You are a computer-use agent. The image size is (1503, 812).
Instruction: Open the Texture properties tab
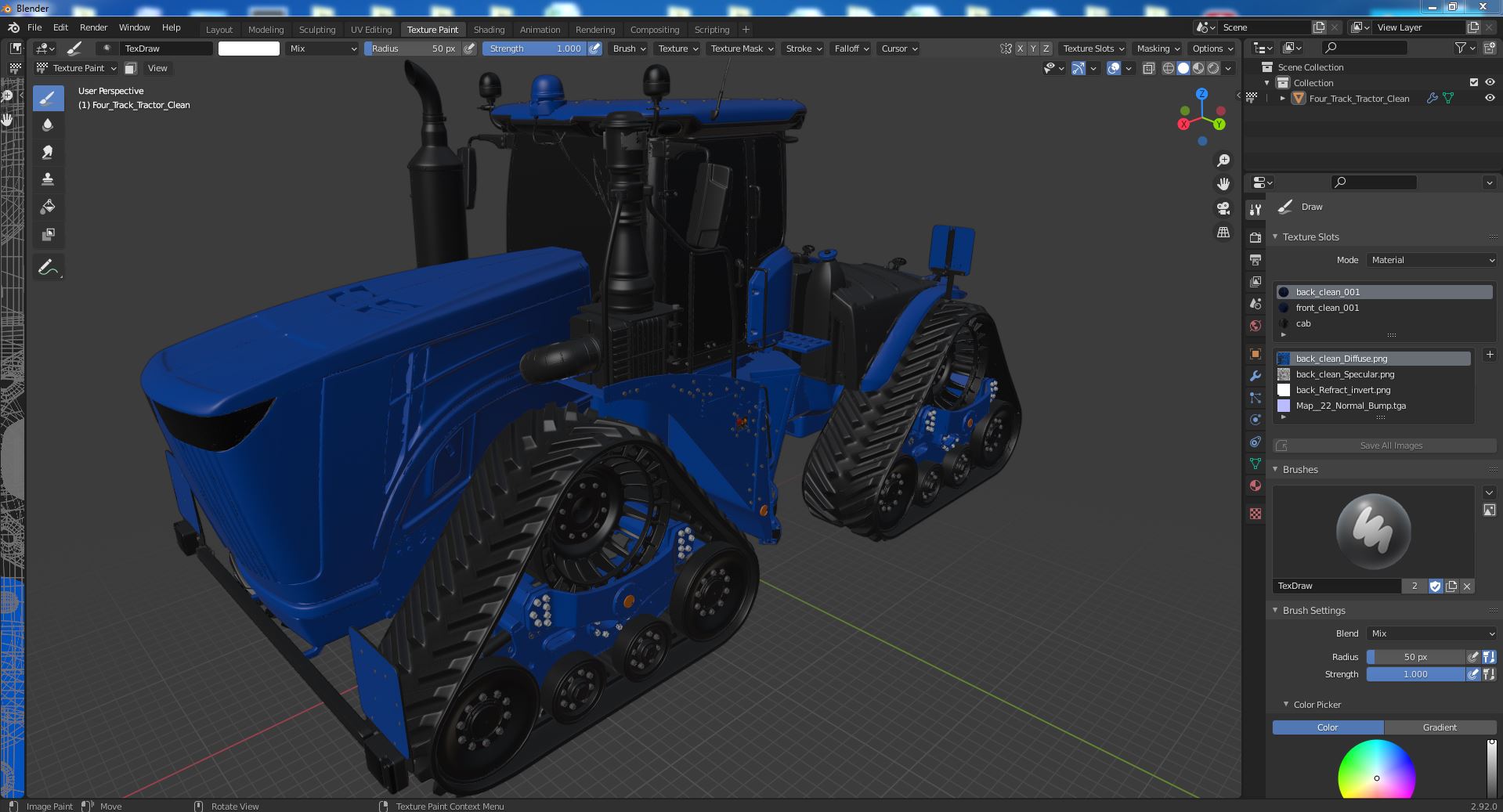click(1256, 513)
